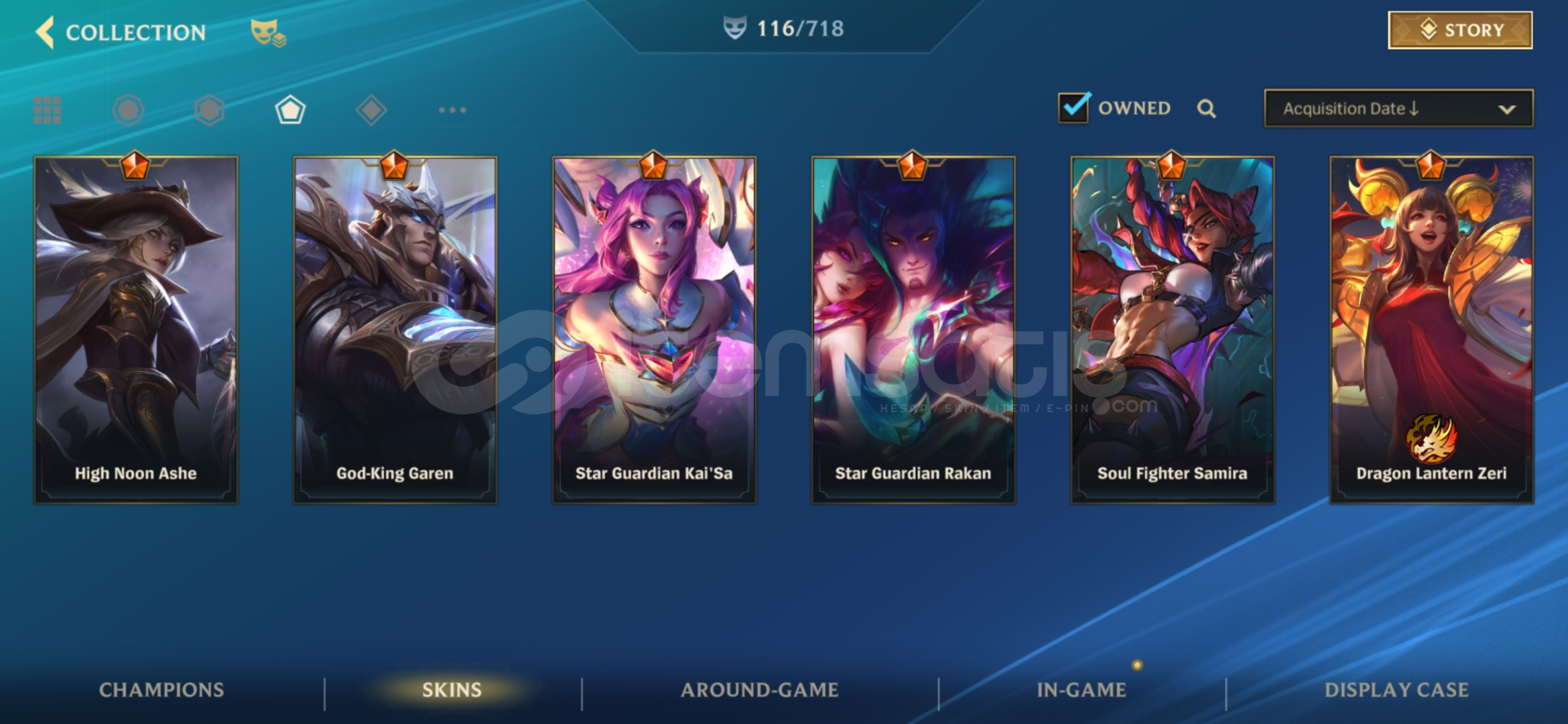Uncheck the Owned checkbox
This screenshot has width=1568, height=724.
point(1073,107)
